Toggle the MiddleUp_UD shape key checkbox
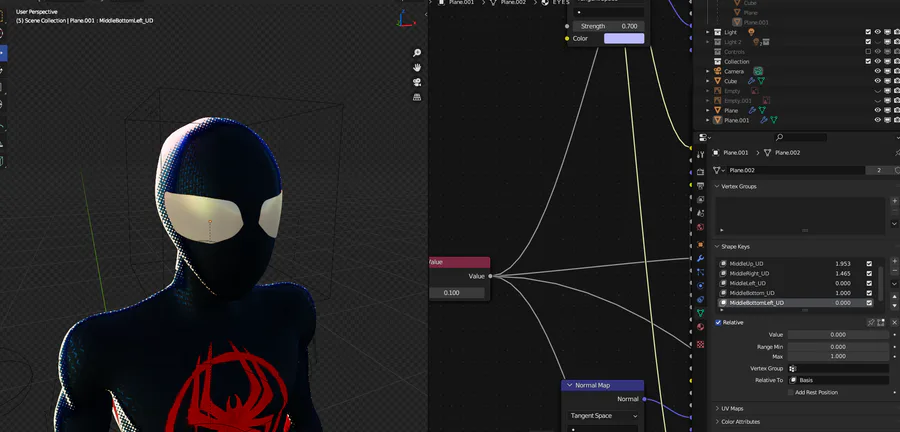Screen dimensions: 900x432 (869, 264)
